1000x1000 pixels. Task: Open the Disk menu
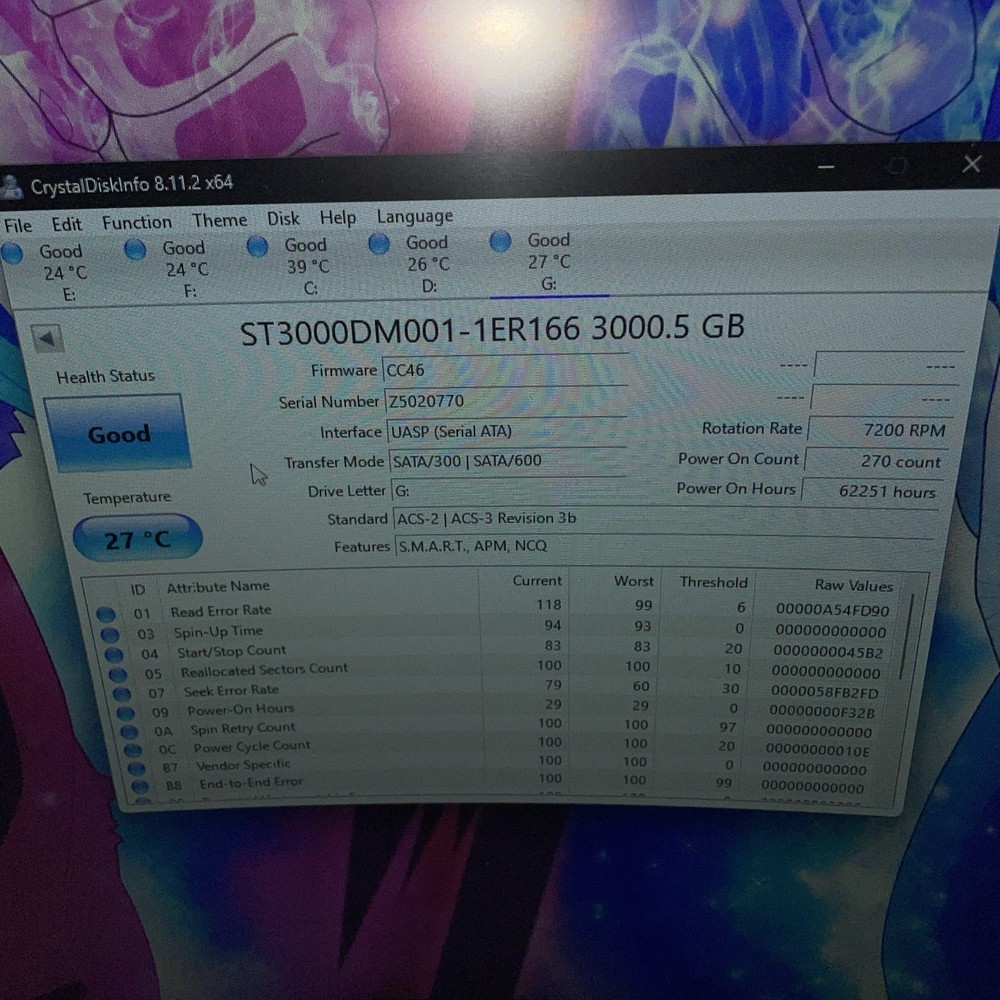point(283,218)
